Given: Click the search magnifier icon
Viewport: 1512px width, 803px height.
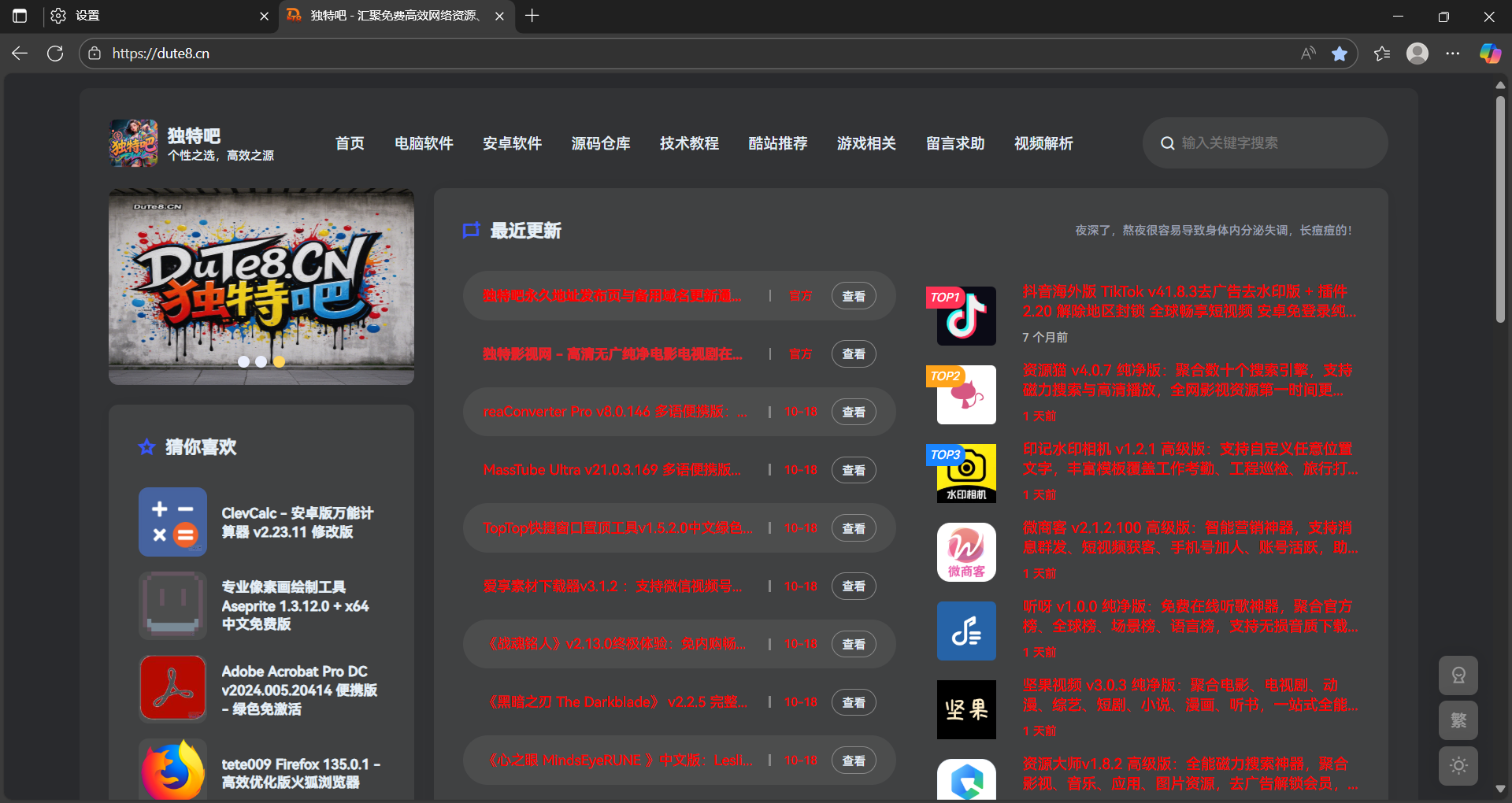Looking at the screenshot, I should pos(1167,143).
